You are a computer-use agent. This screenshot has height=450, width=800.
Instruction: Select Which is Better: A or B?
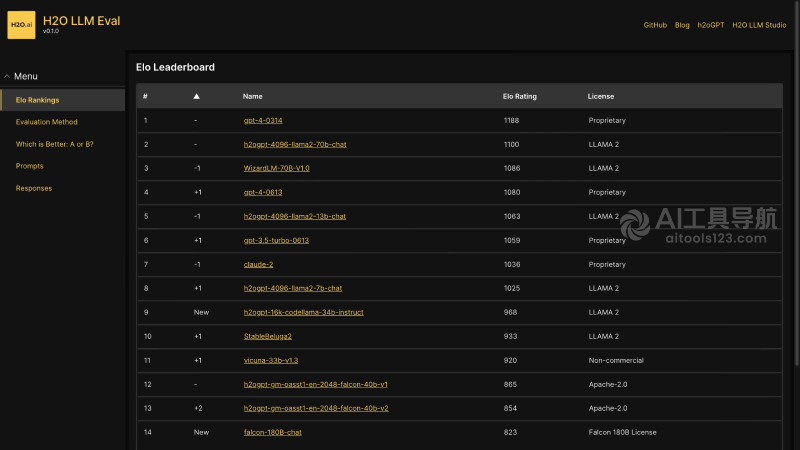point(55,144)
